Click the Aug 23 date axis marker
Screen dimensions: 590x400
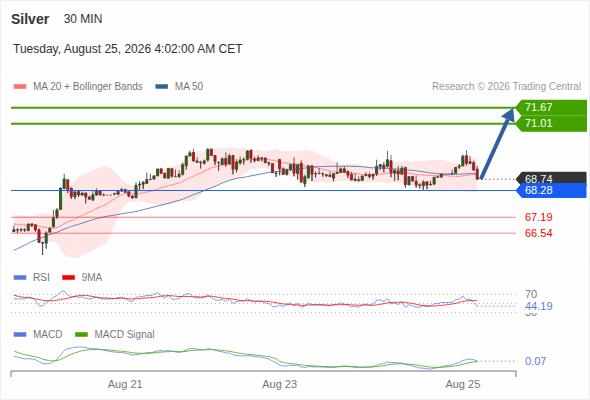click(x=280, y=384)
